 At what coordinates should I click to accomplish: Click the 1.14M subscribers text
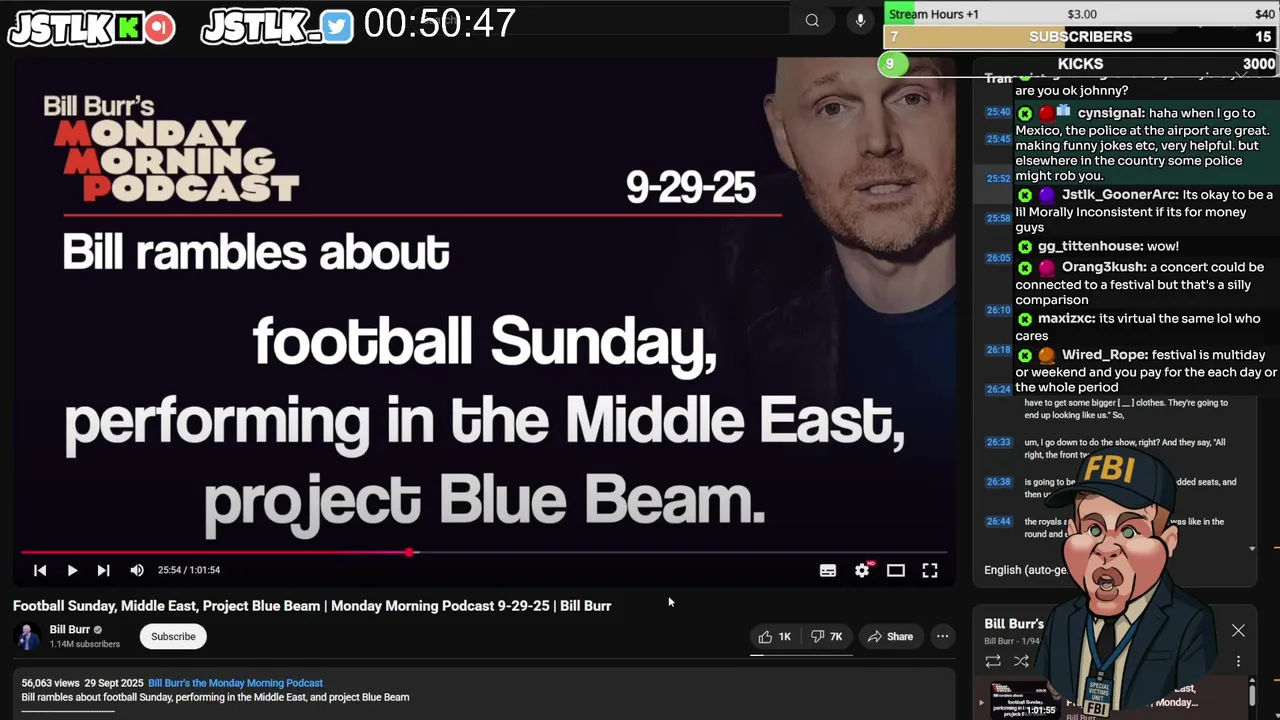coord(85,644)
